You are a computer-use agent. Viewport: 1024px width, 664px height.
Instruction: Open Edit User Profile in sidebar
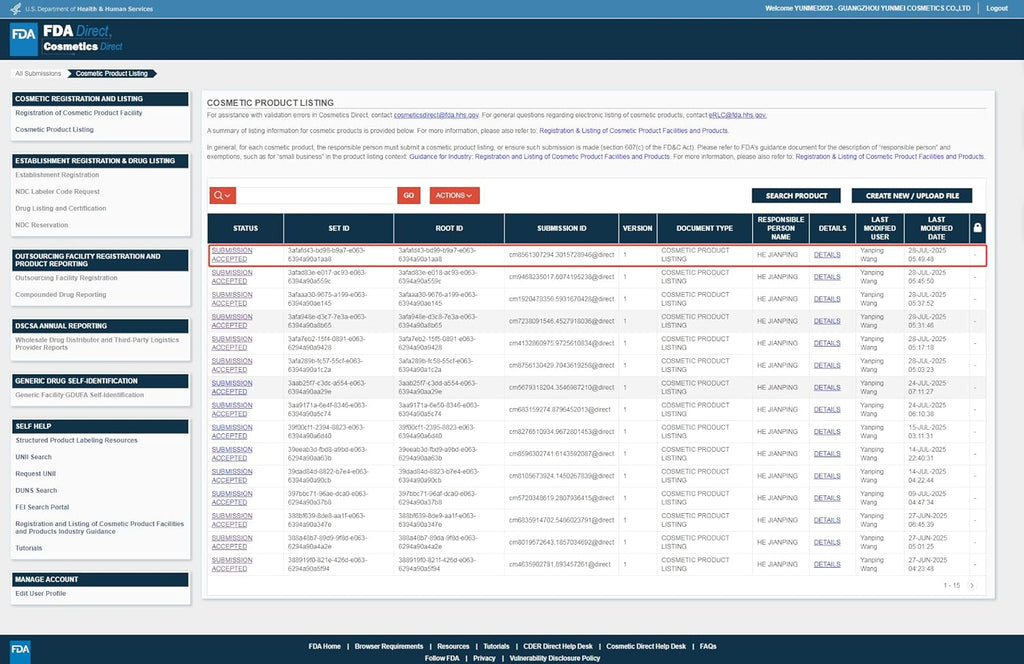pyautogui.click(x=40, y=593)
